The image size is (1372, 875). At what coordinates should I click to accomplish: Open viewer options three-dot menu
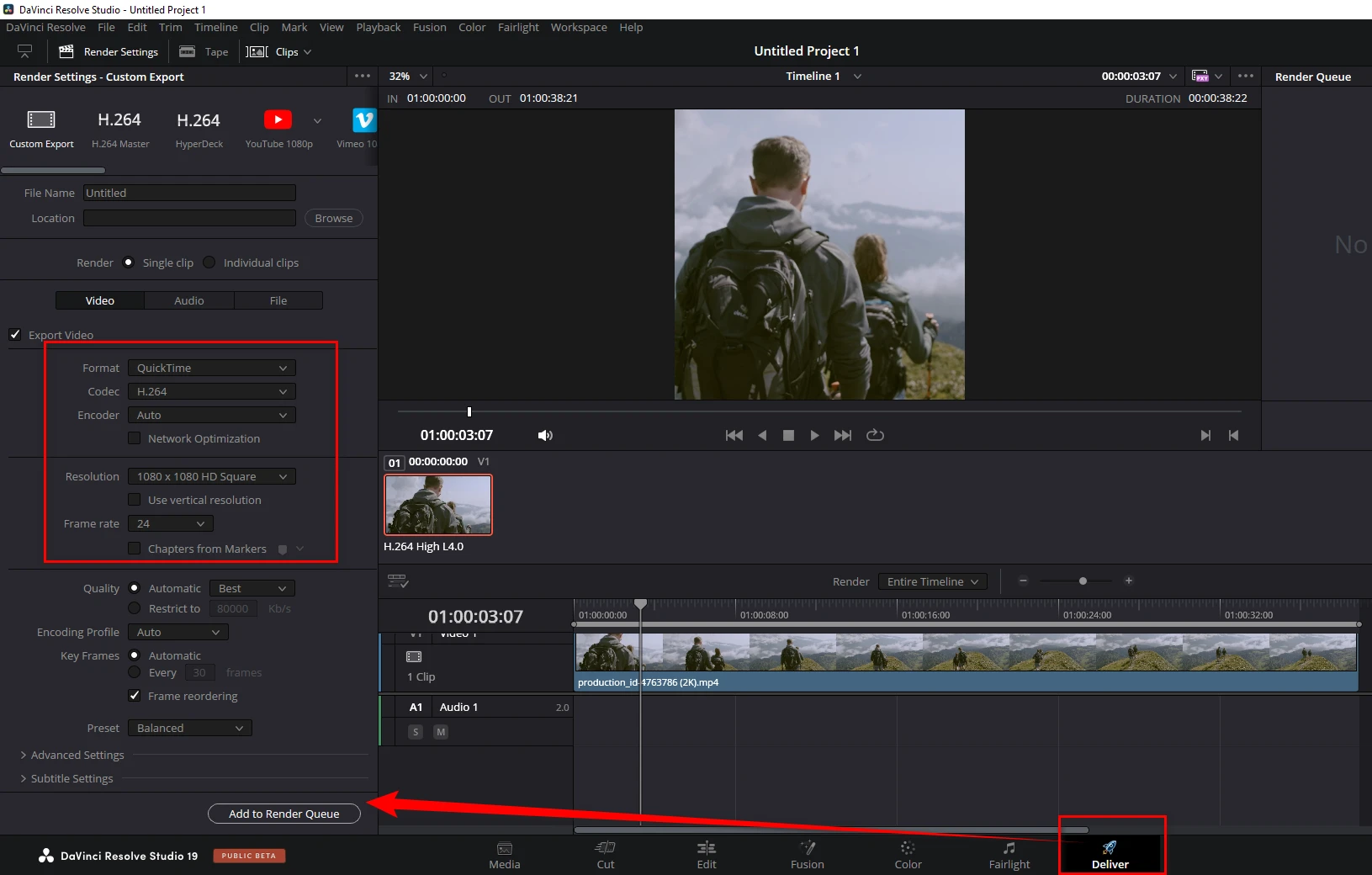tap(1246, 76)
